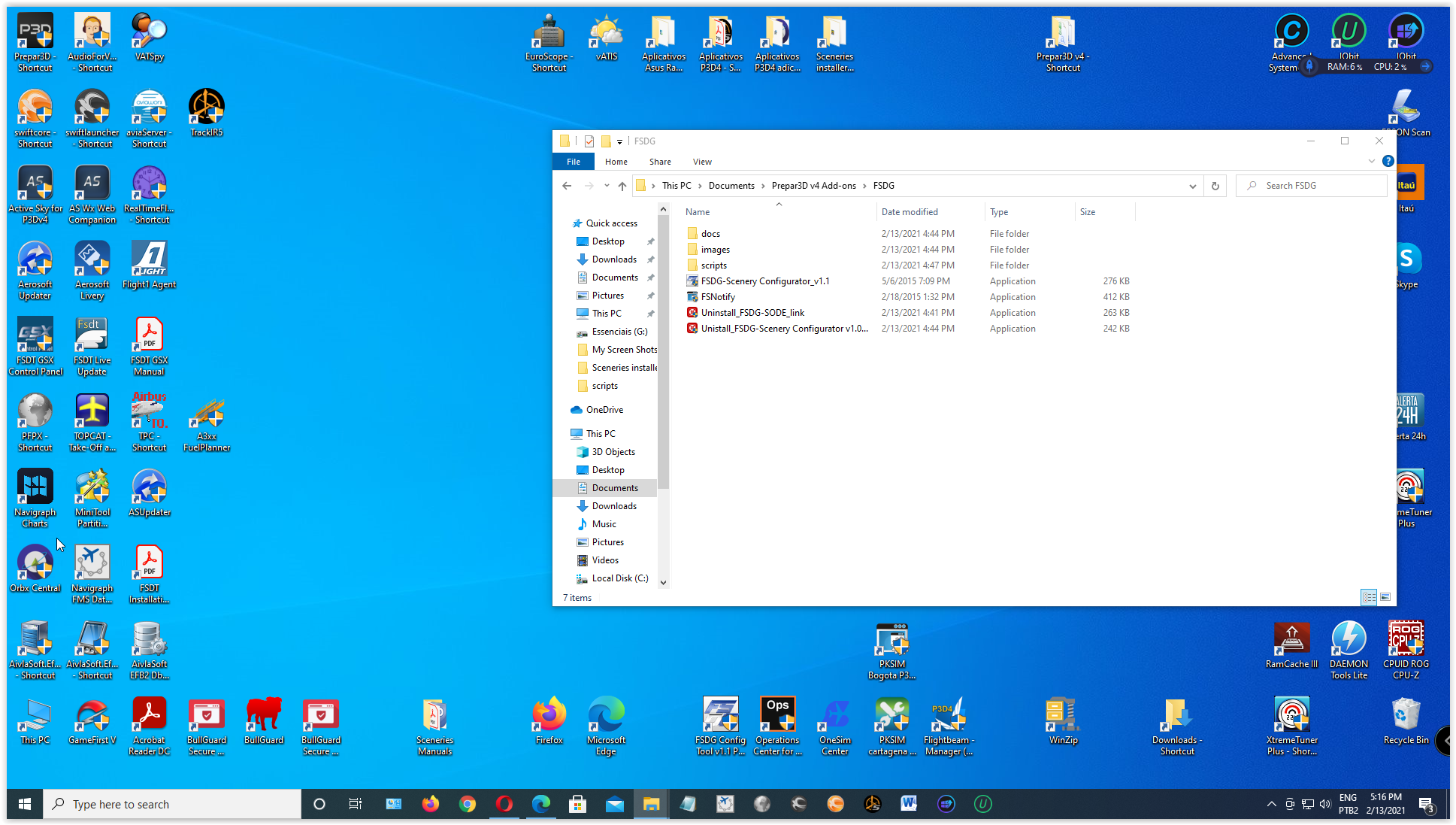Expand the ribbon with the chevron

[x=1371, y=161]
